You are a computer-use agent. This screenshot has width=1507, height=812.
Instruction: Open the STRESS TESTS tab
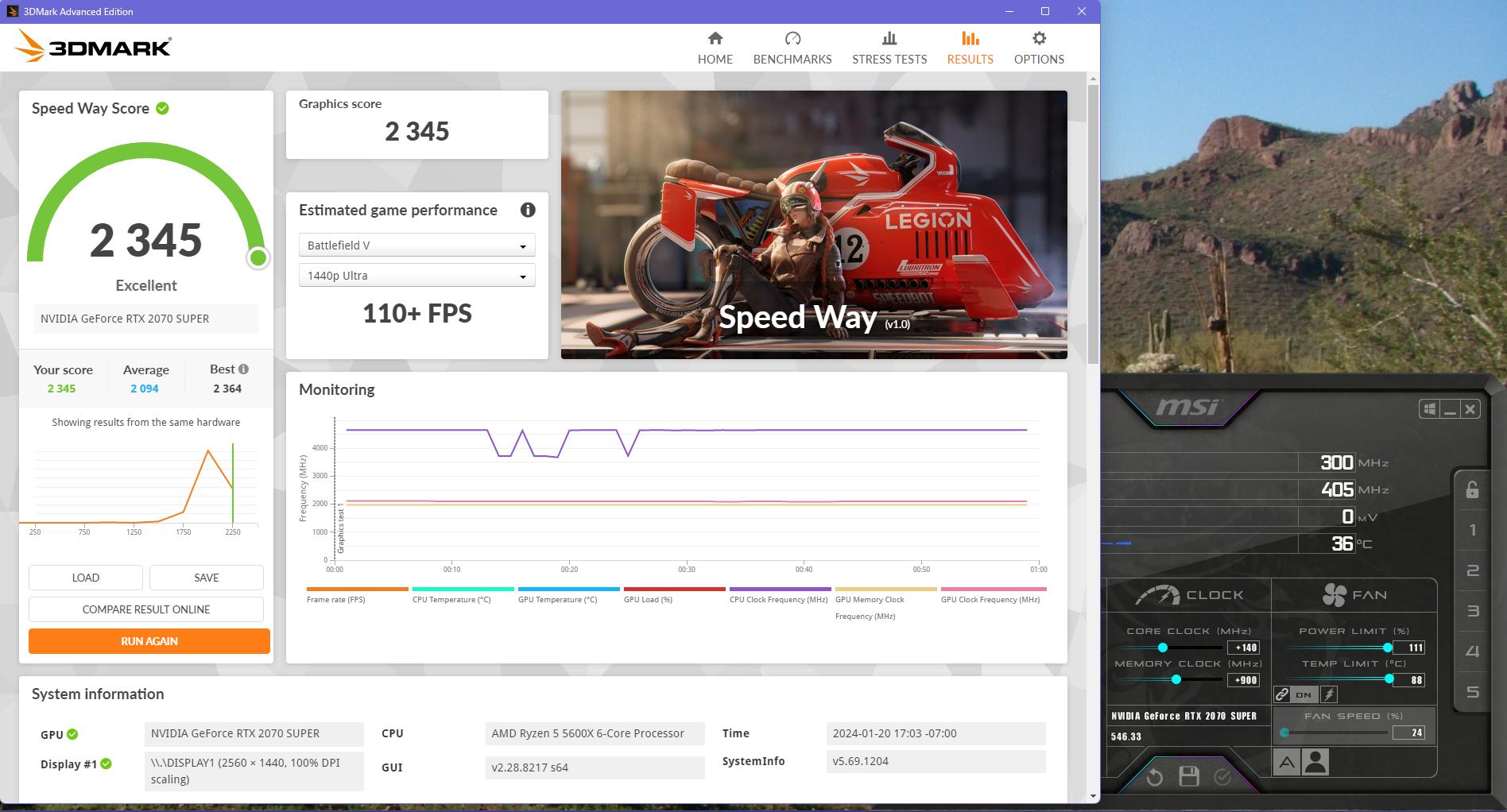point(889,48)
